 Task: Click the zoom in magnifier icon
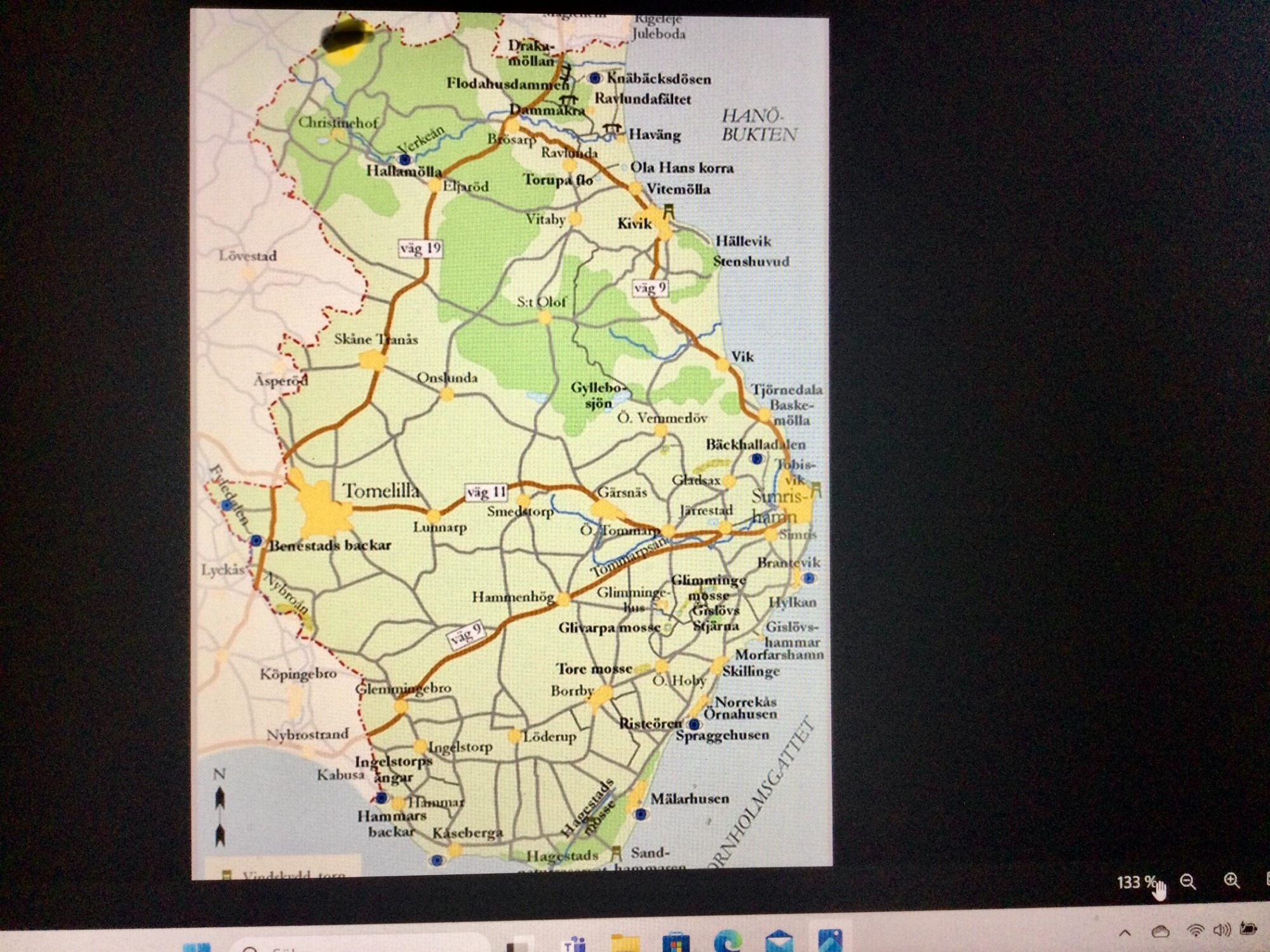coord(1231,880)
